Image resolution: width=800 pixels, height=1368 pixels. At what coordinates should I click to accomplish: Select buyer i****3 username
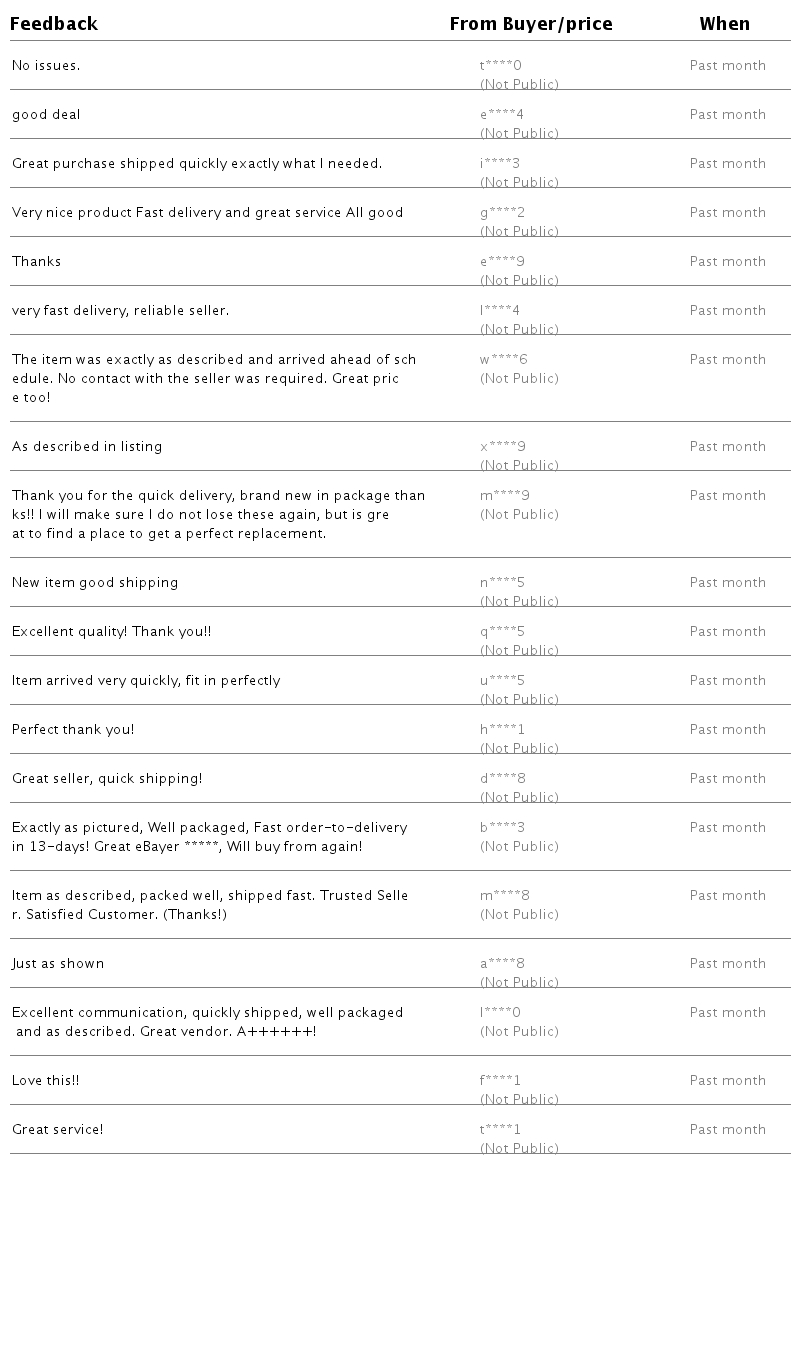coord(500,164)
